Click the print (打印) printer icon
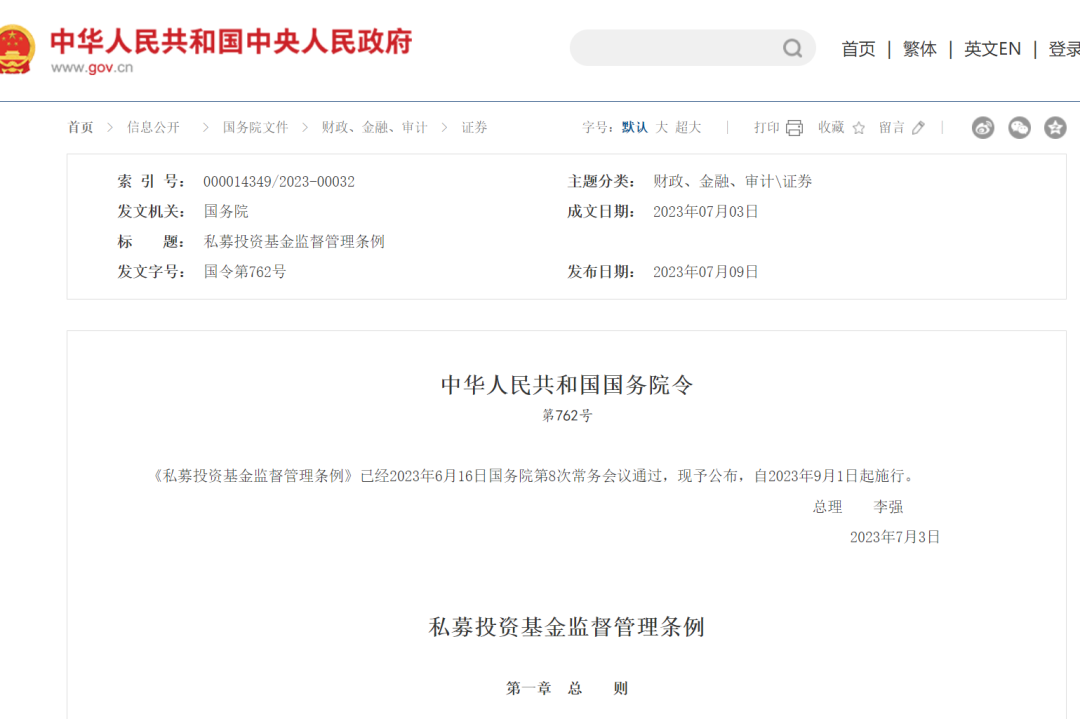Screen dimensions: 1080x719 (x=794, y=128)
